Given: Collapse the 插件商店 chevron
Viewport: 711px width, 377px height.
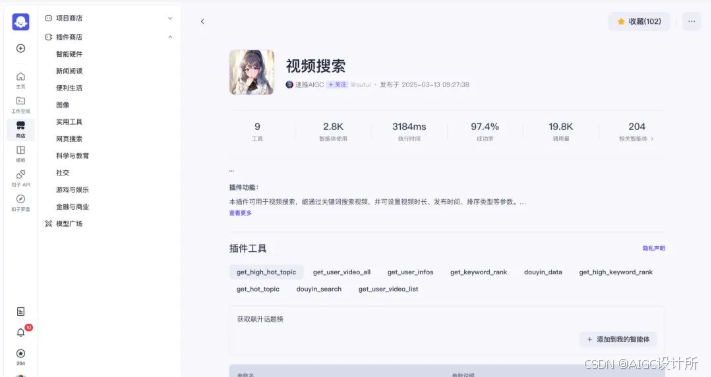Looking at the screenshot, I should pos(170,37).
